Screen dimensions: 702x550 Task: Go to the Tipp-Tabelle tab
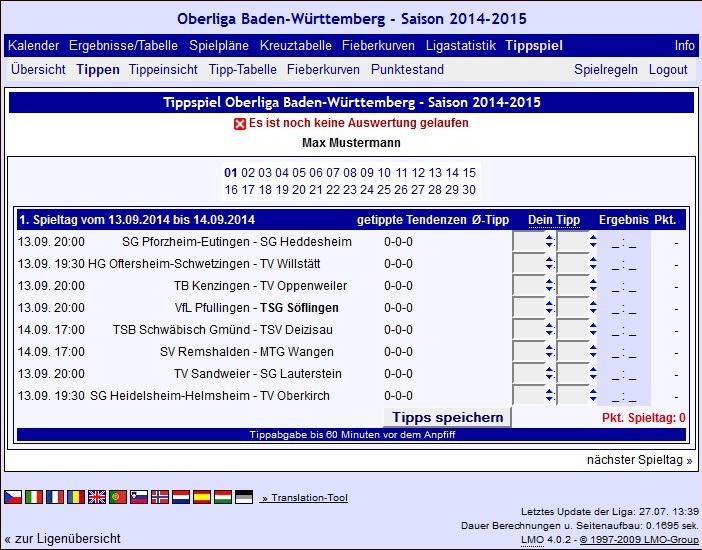[243, 70]
